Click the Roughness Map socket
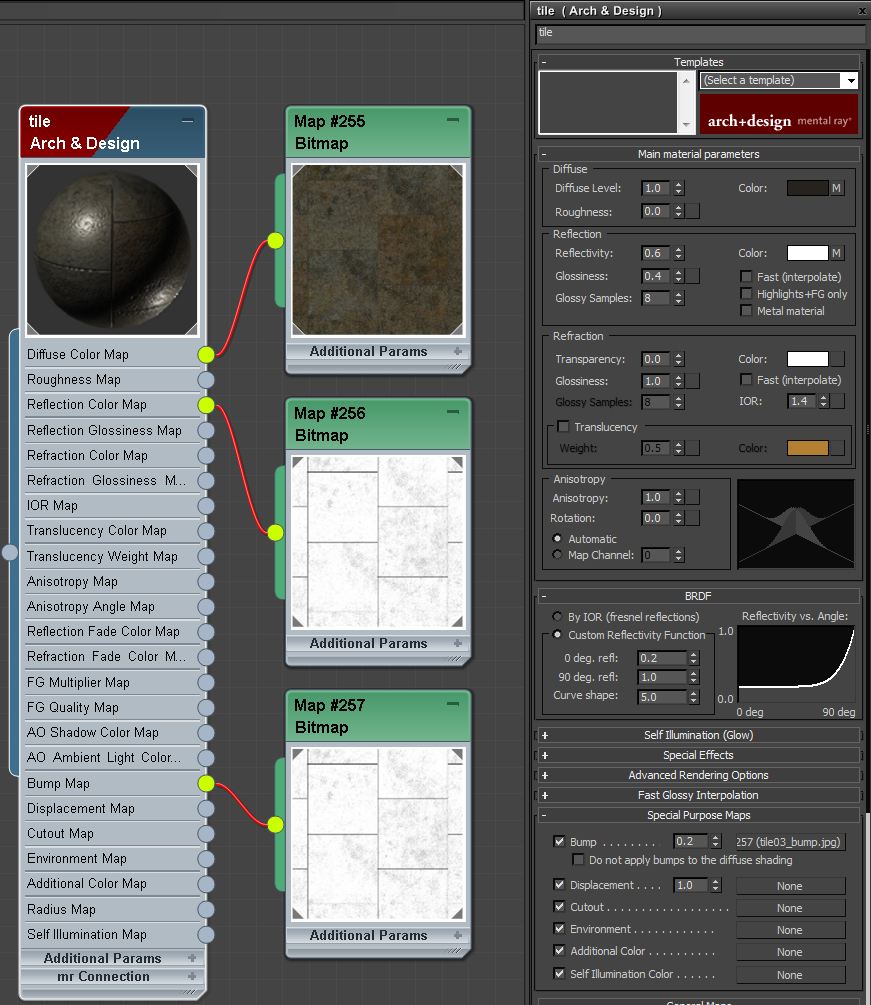The image size is (871, 1005). click(206, 379)
